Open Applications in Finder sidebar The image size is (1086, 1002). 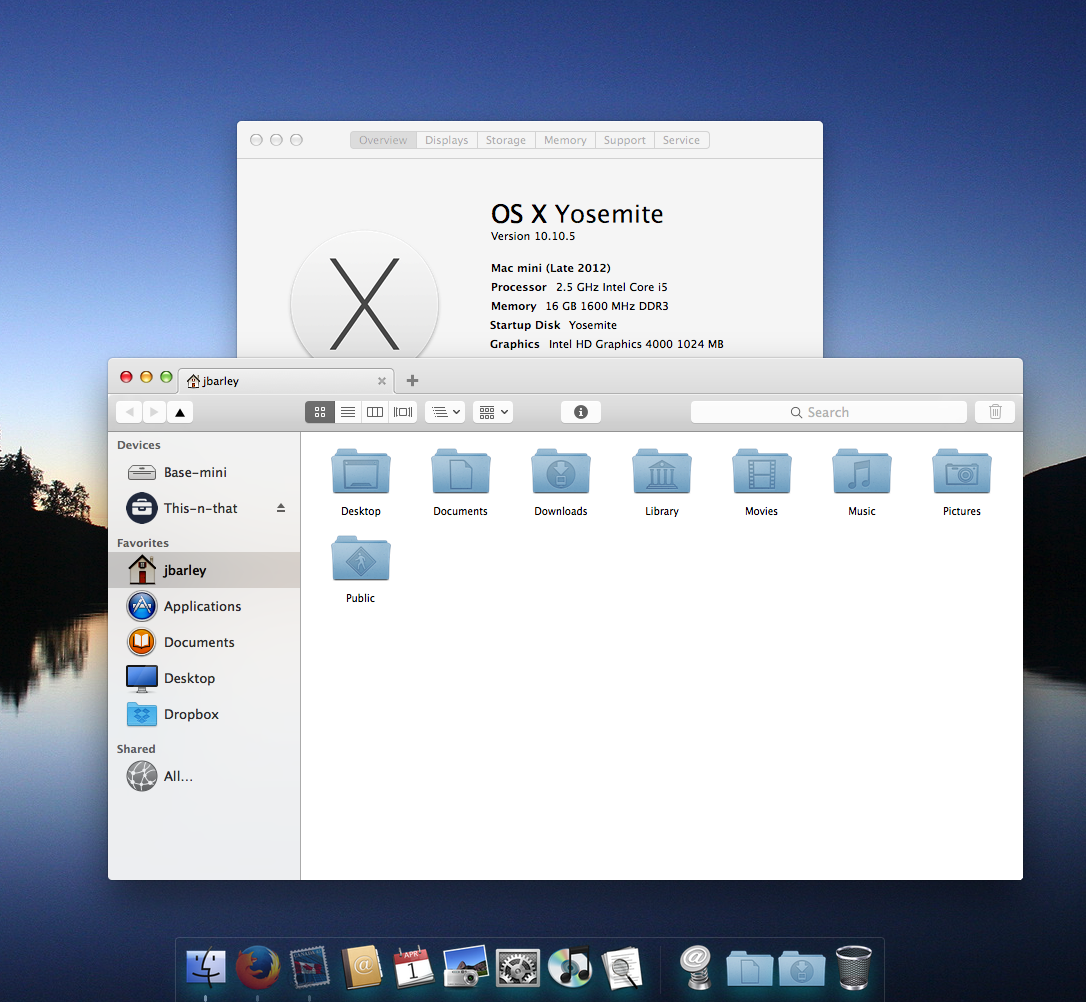204,606
